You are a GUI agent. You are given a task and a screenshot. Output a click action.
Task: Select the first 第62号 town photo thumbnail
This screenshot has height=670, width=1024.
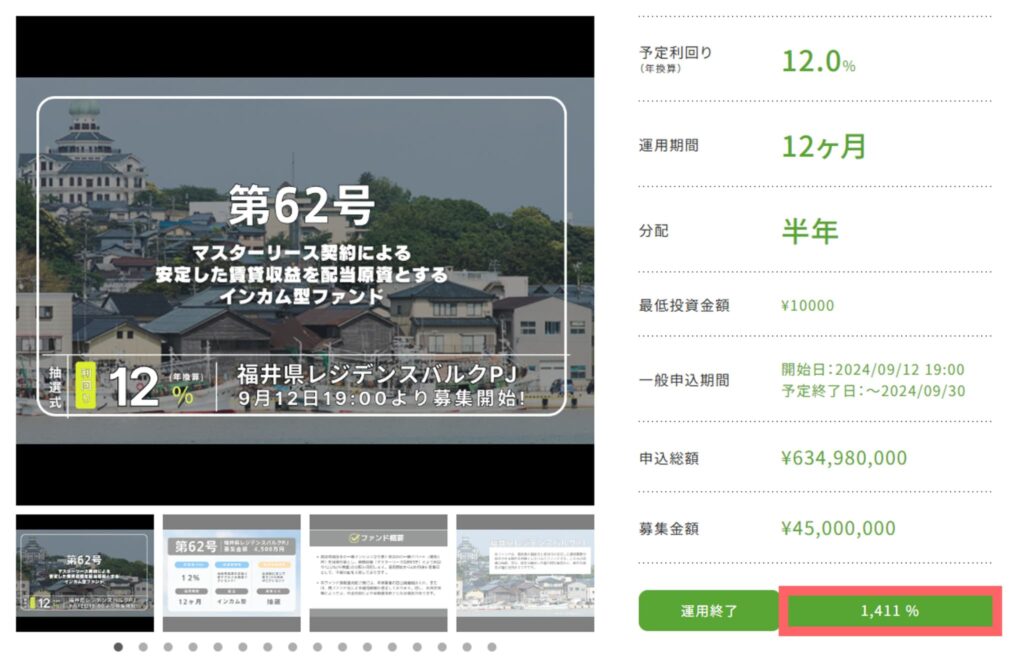point(85,573)
